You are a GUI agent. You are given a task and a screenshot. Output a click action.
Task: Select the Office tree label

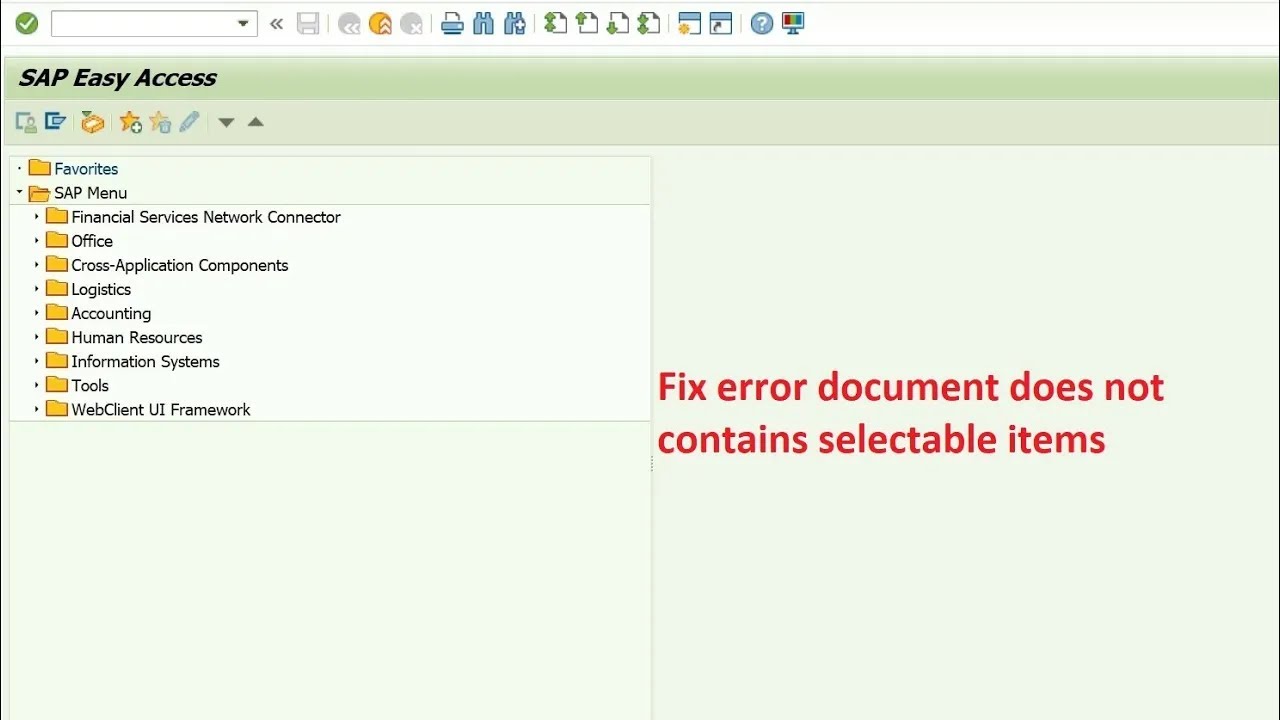click(92, 241)
